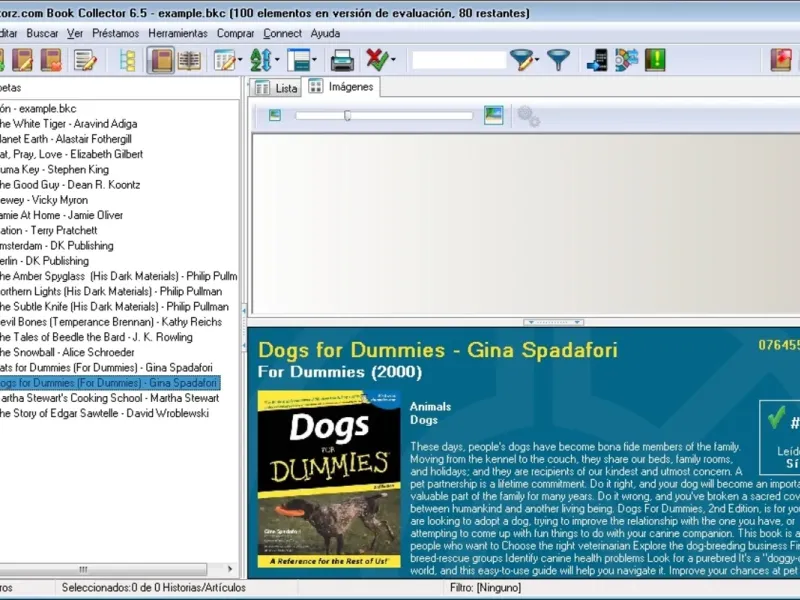Click the export to mobile phone icon

pyautogui.click(x=597, y=60)
